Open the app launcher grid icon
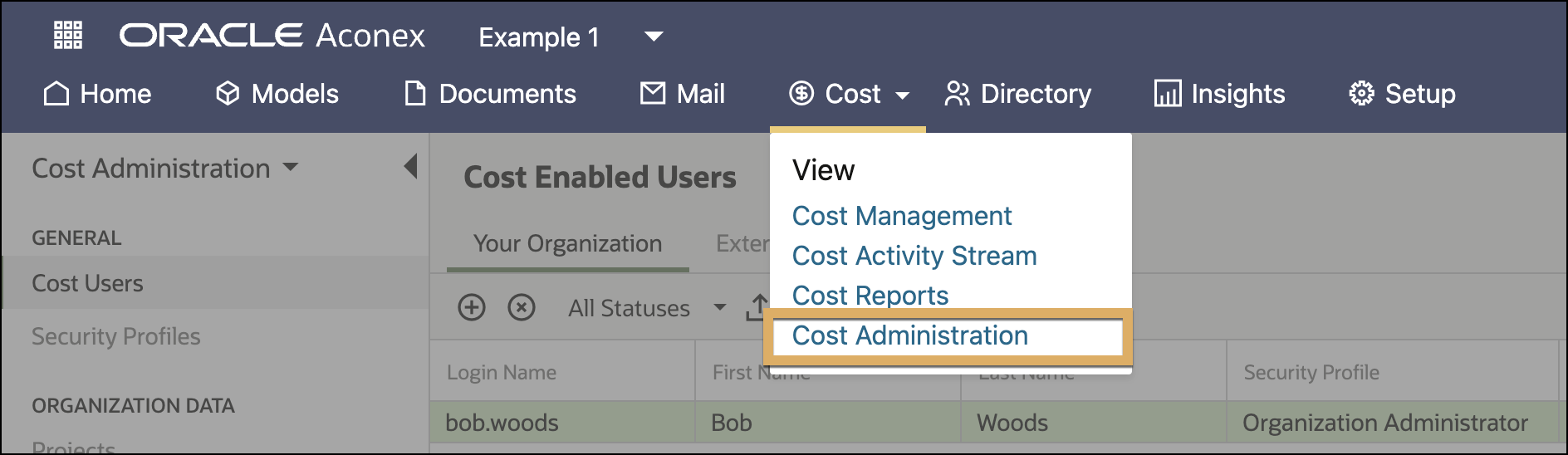 point(68,36)
